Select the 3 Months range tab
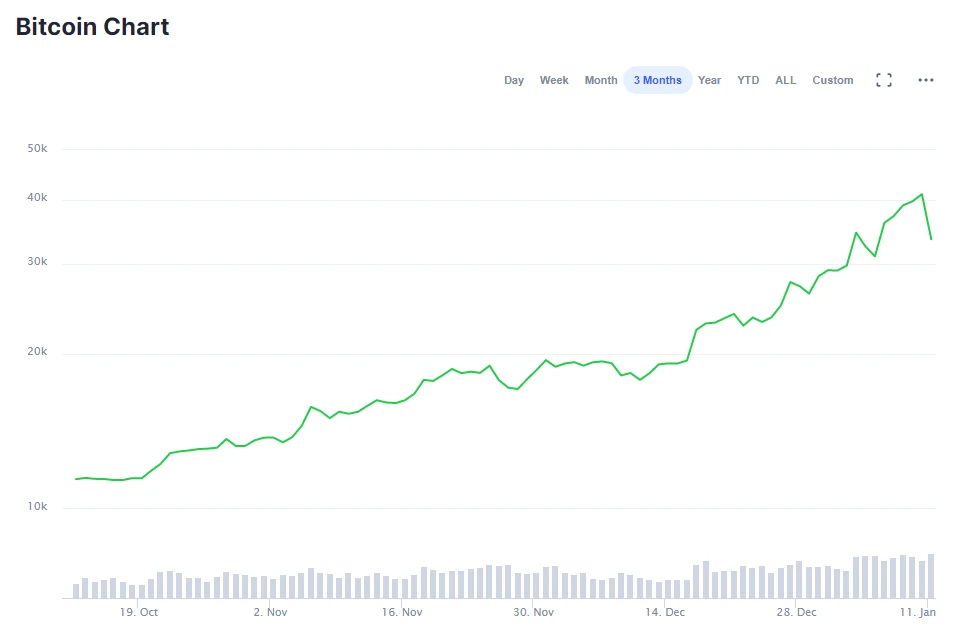Screen dimensions: 964x633 tap(657, 80)
